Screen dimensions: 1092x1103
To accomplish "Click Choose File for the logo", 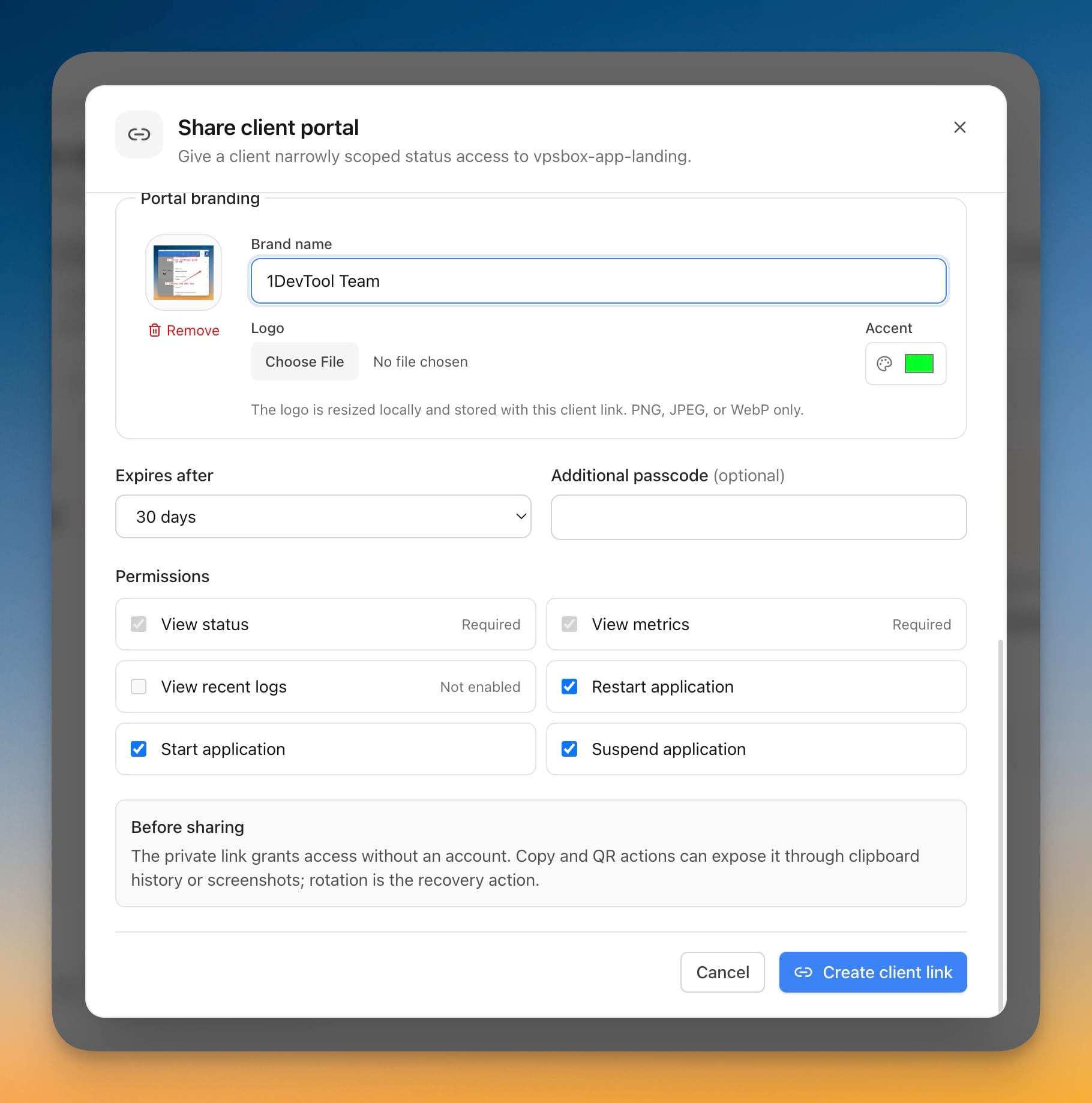I will pyautogui.click(x=304, y=362).
